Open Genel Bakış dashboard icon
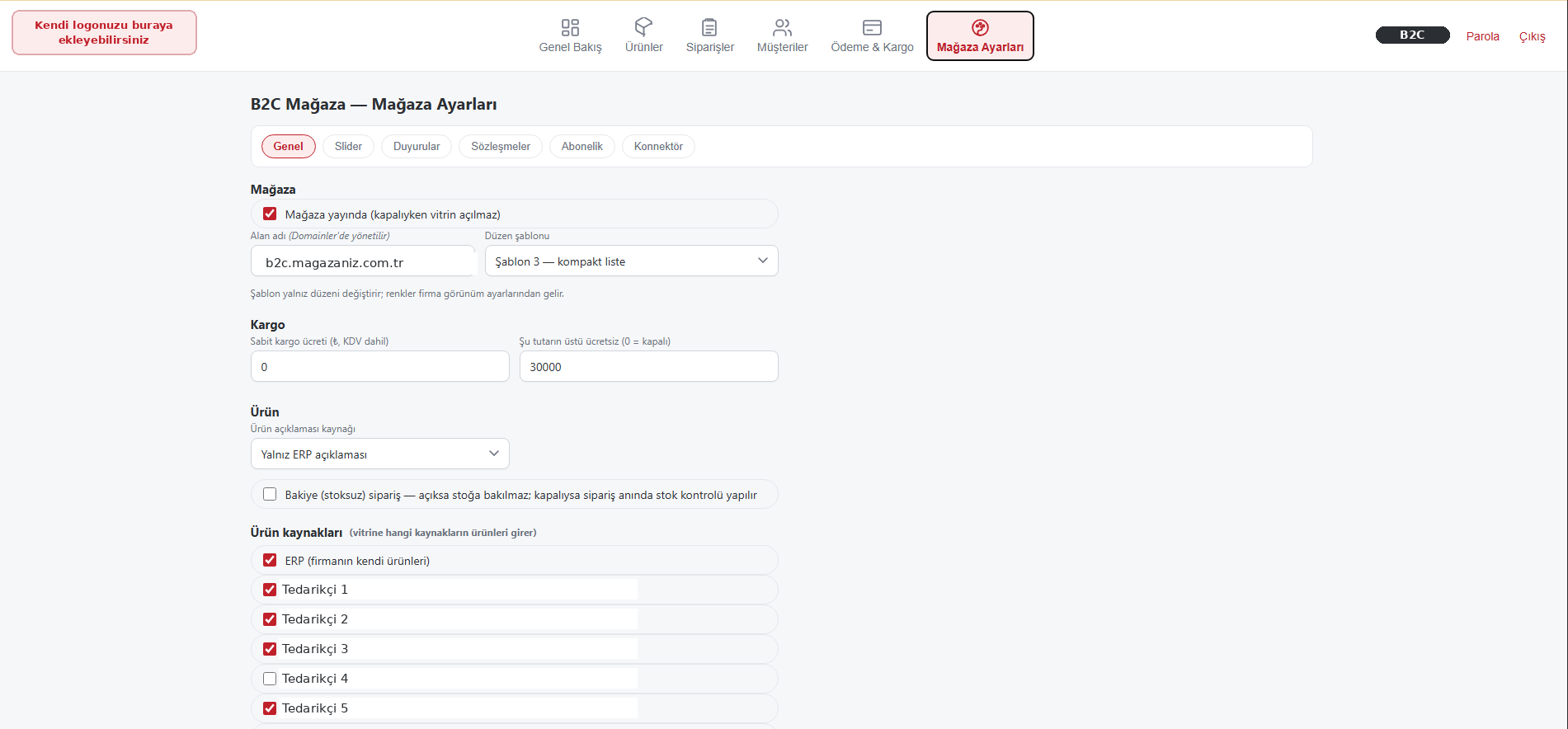1568x729 pixels. click(570, 27)
